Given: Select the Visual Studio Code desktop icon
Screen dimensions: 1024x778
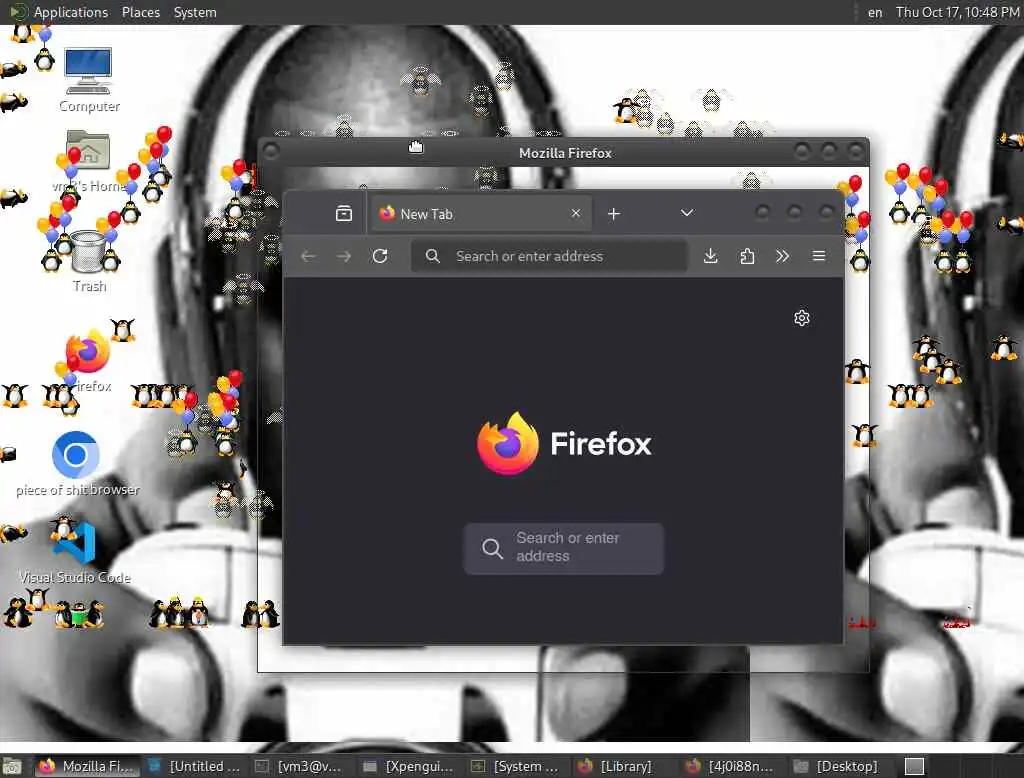Looking at the screenshot, I should 74,551.
